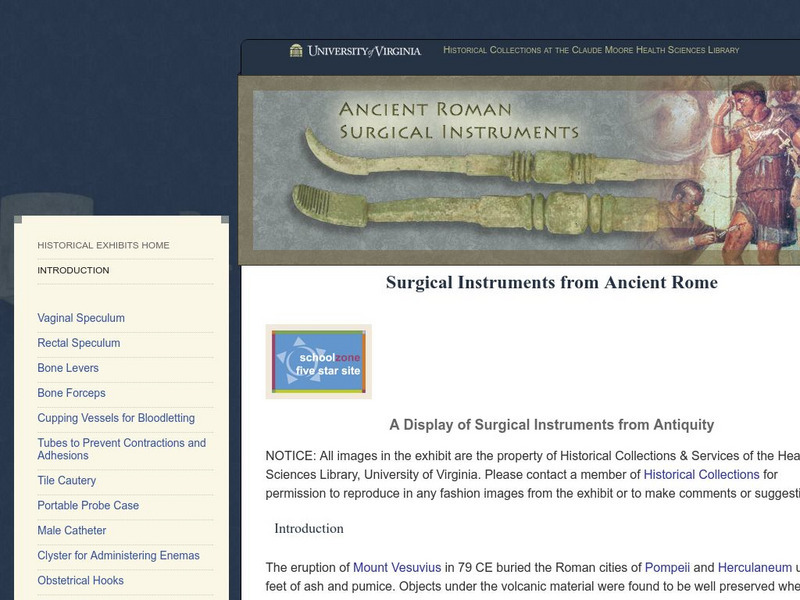Go to Historical Exhibits Home
The height and width of the screenshot is (600, 800).
[x=103, y=245]
